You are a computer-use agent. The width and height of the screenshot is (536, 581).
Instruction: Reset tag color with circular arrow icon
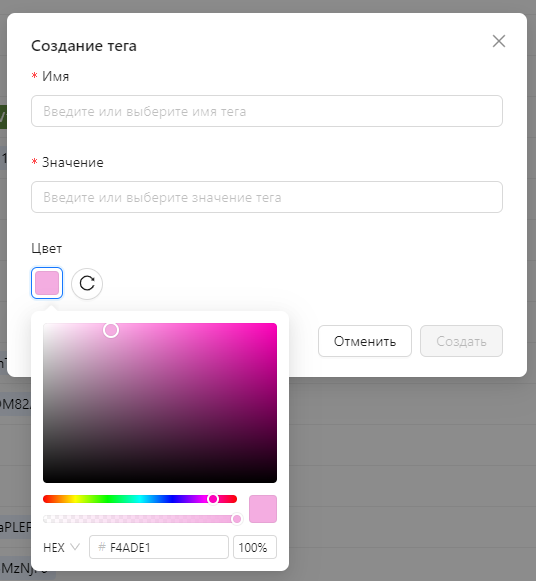pyautogui.click(x=87, y=283)
